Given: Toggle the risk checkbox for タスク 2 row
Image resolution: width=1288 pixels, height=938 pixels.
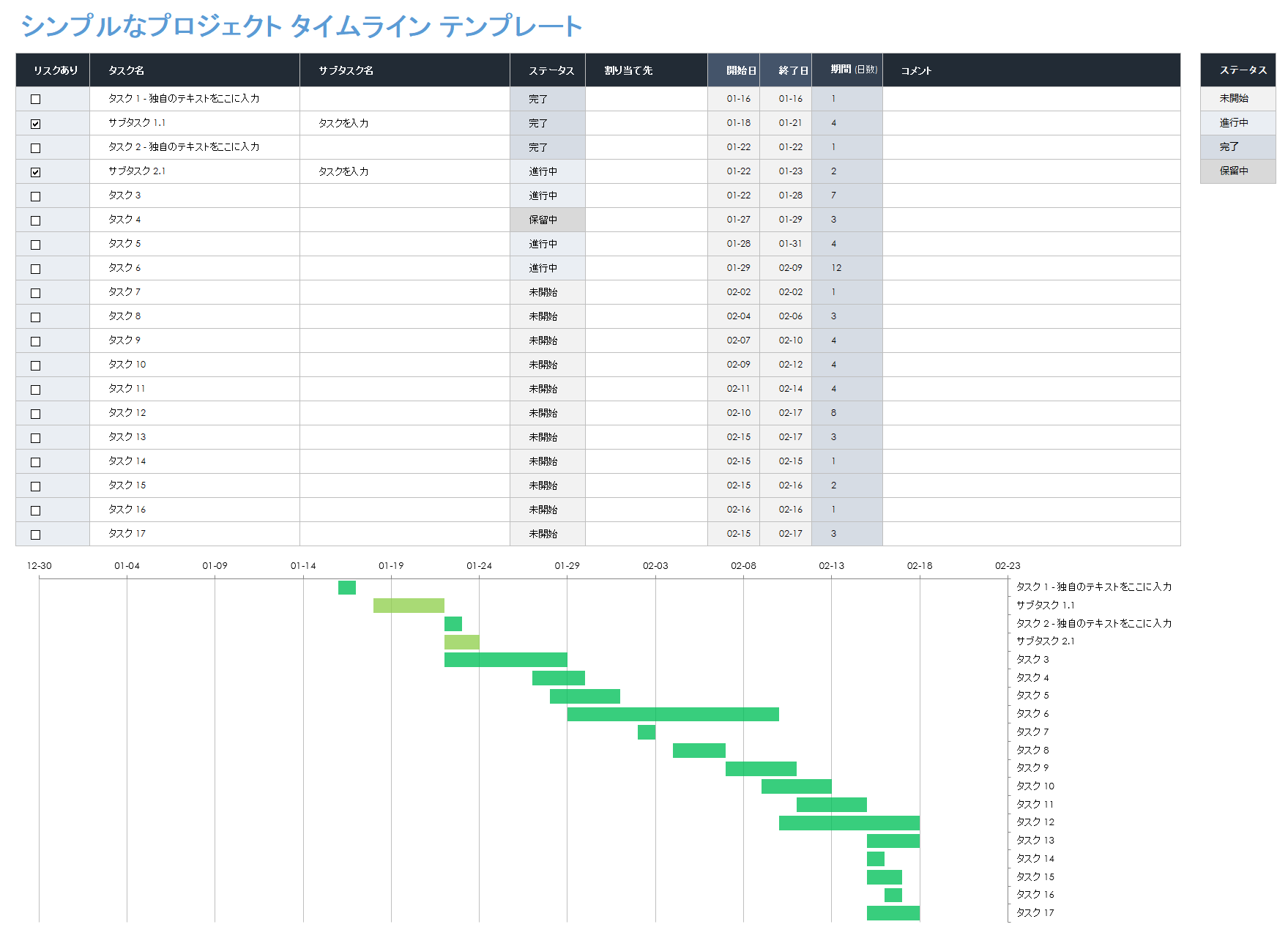Looking at the screenshot, I should click(x=35, y=148).
